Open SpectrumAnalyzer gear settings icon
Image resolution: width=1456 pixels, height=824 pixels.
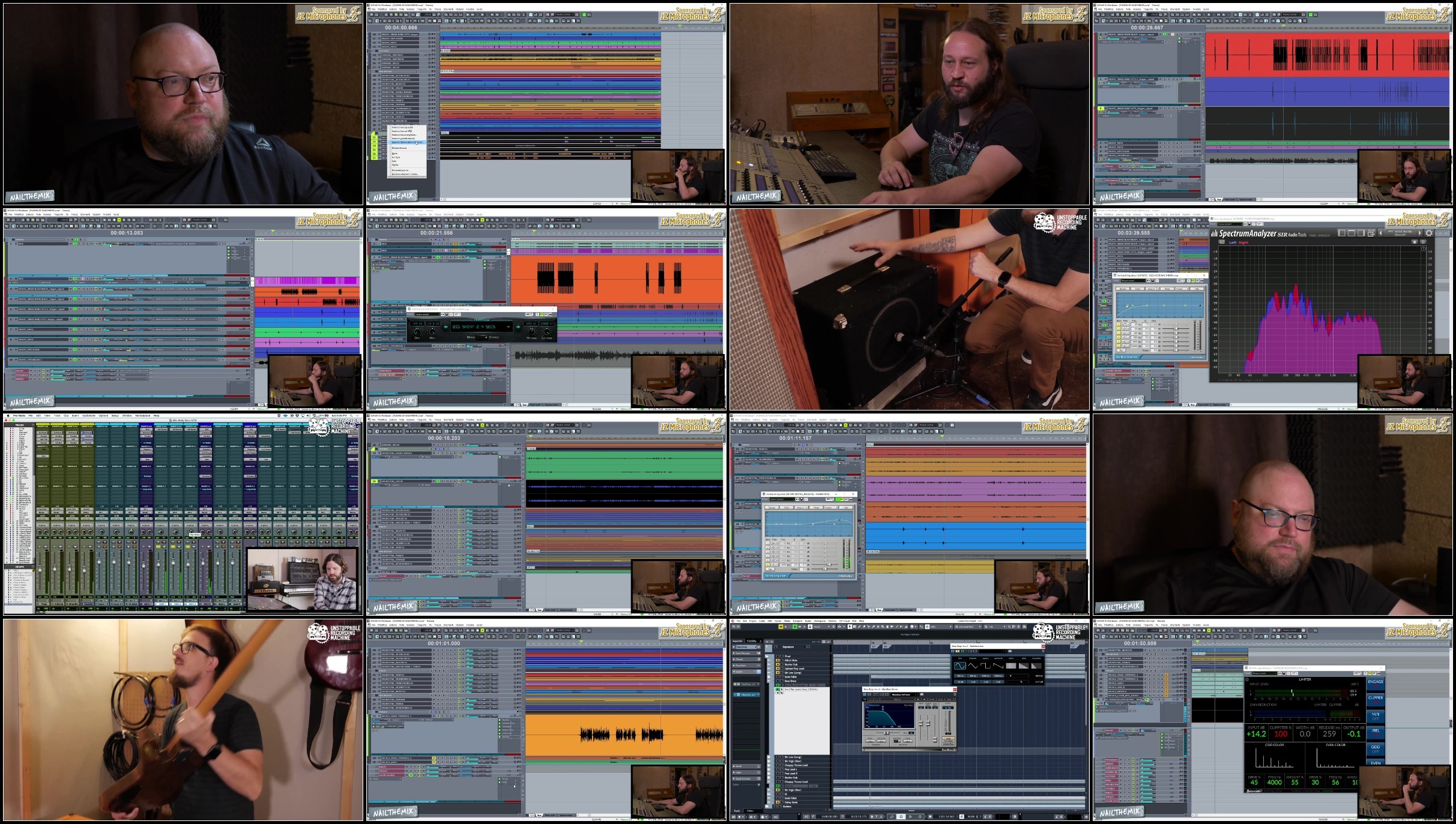point(1429,233)
